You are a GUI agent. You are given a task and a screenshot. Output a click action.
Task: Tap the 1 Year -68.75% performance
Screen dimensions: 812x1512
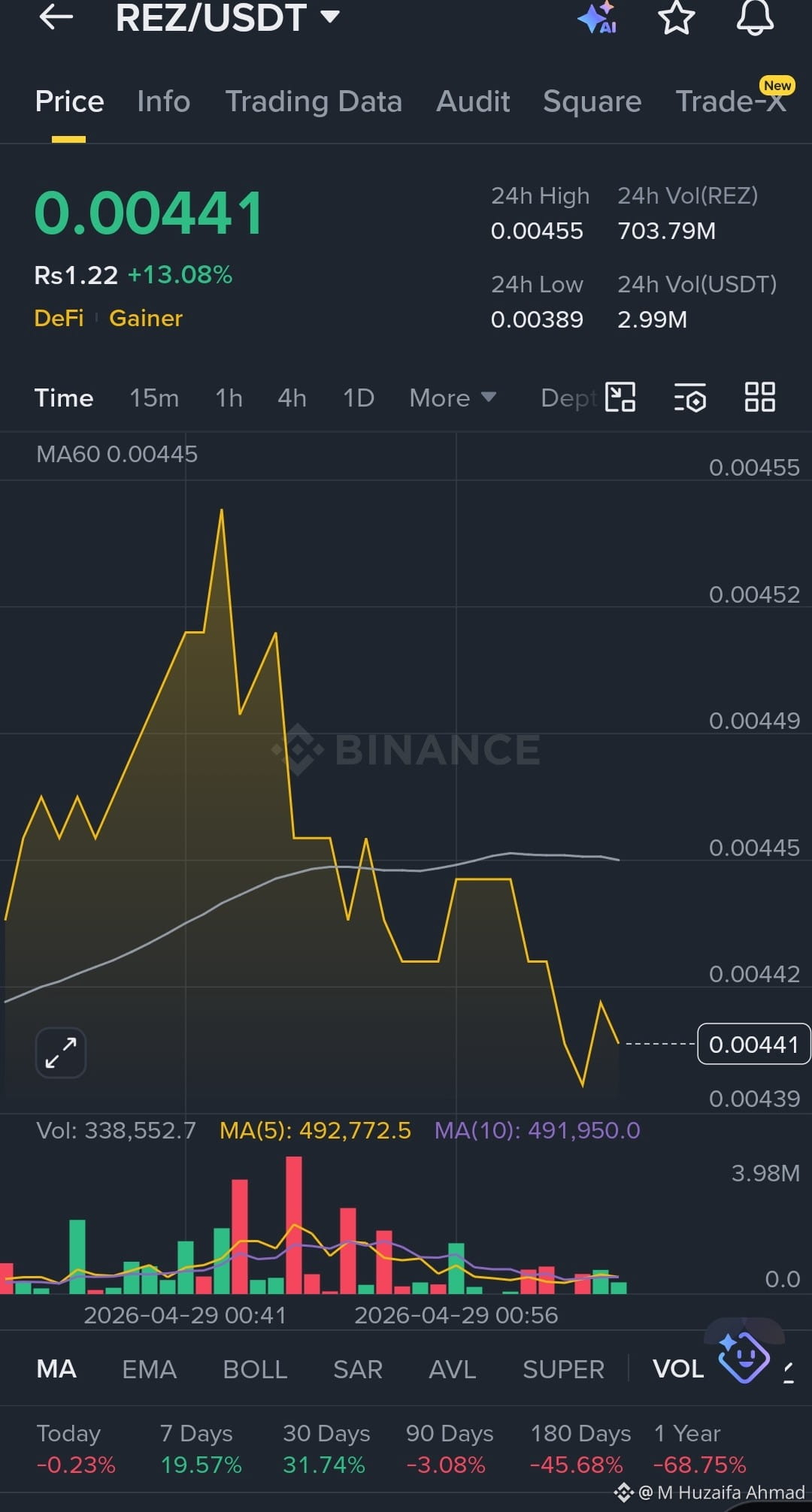coord(700,1449)
